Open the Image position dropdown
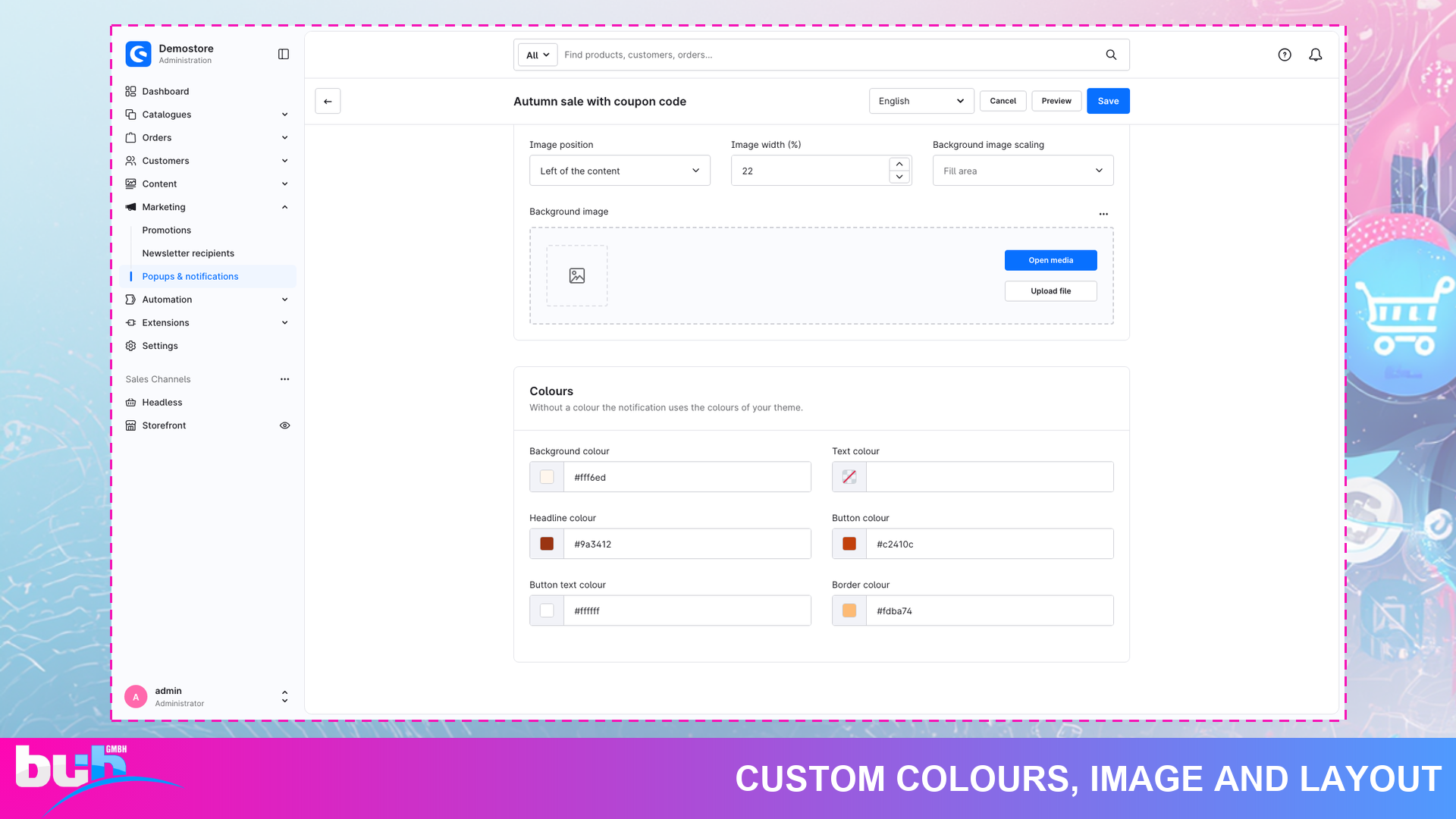Image resolution: width=1456 pixels, height=819 pixels. click(620, 171)
